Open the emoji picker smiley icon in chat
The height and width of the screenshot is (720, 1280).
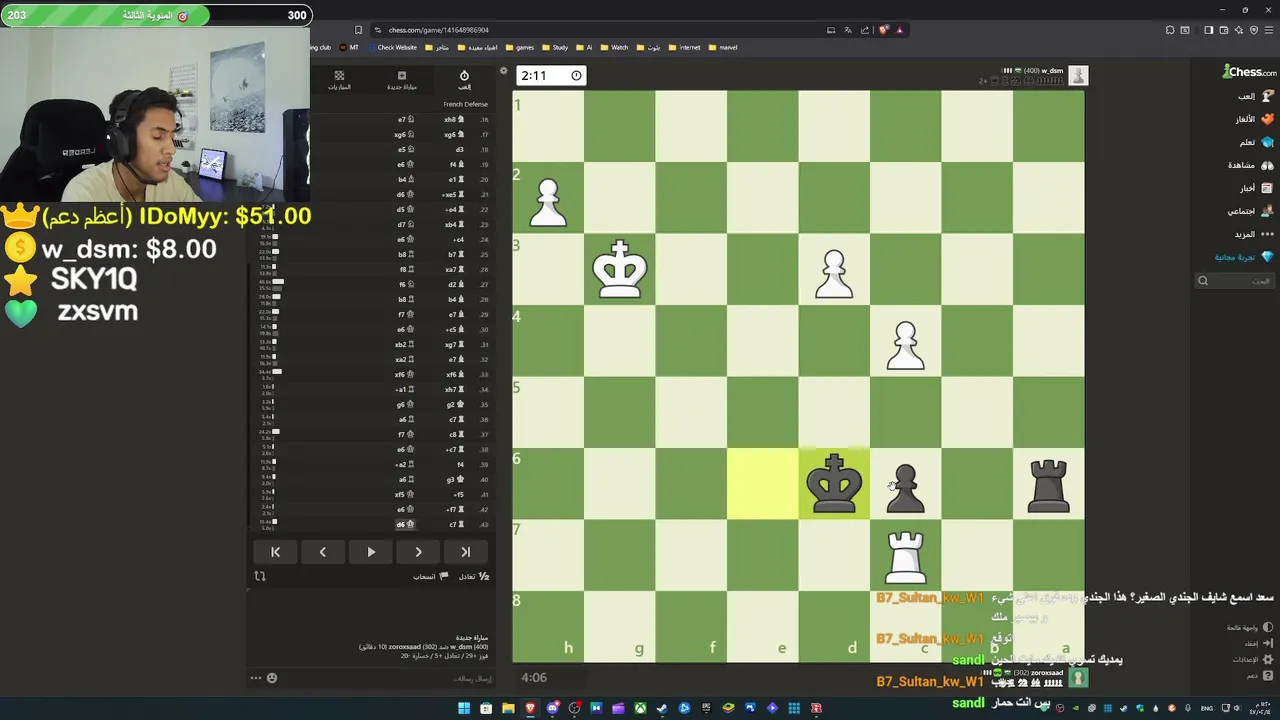pos(271,678)
